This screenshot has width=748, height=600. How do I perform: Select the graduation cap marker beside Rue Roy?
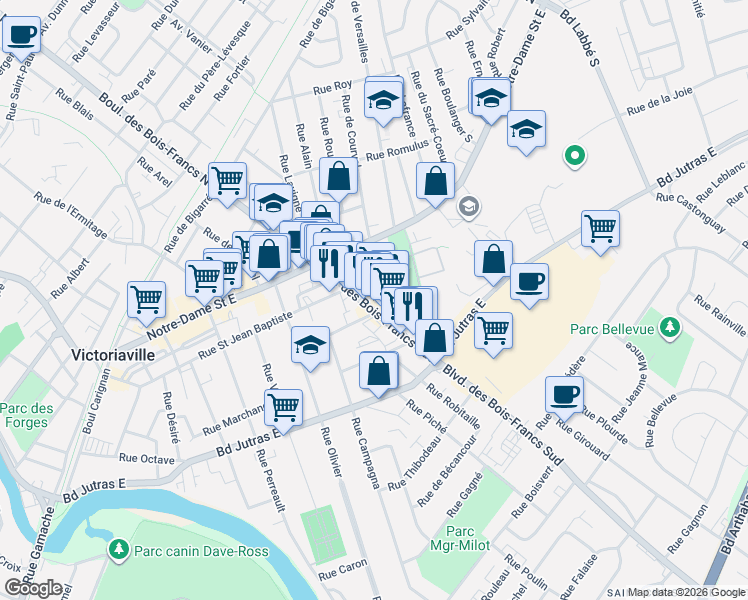(x=384, y=100)
